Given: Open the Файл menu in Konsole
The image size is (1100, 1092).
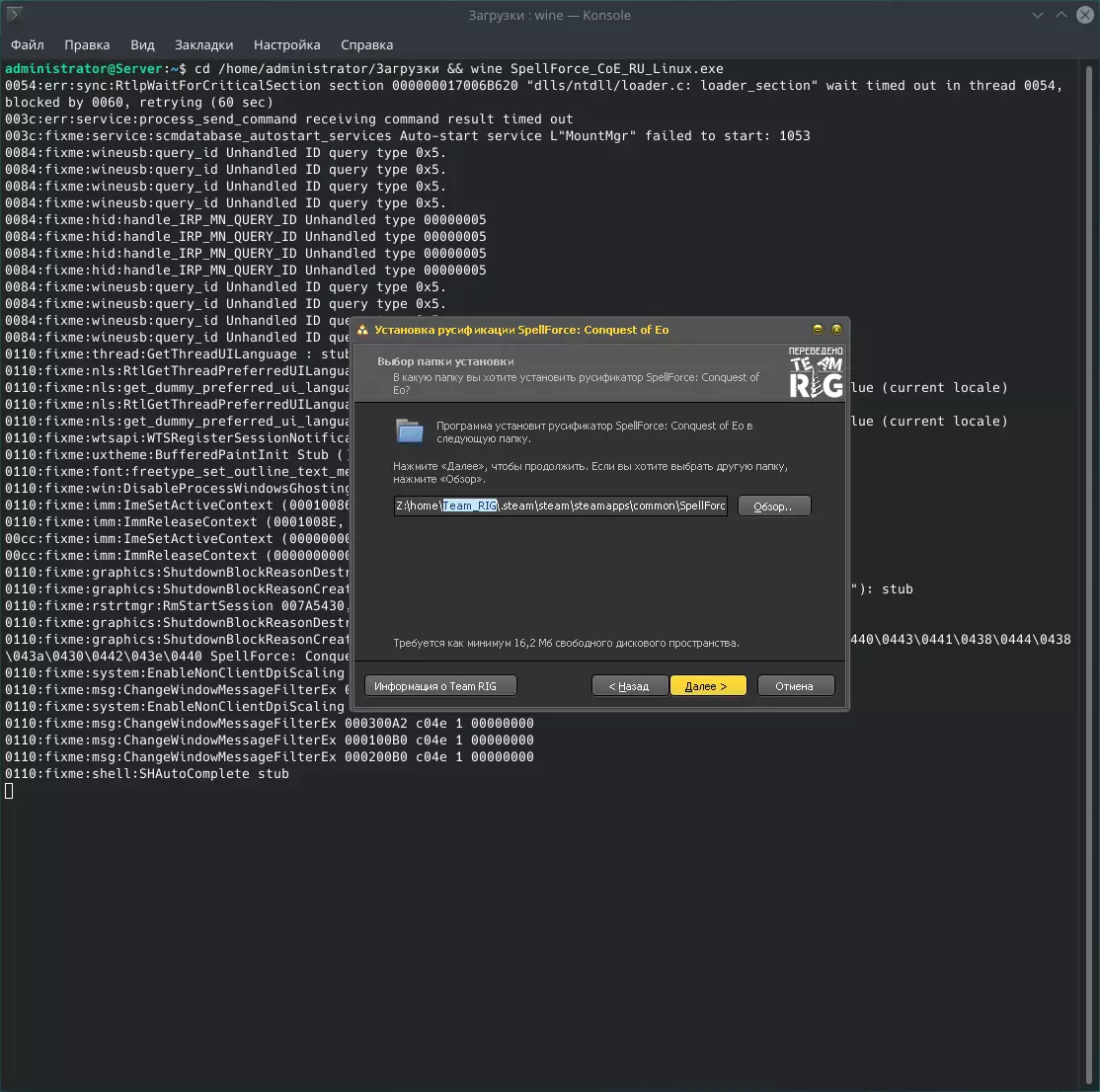Looking at the screenshot, I should [28, 44].
